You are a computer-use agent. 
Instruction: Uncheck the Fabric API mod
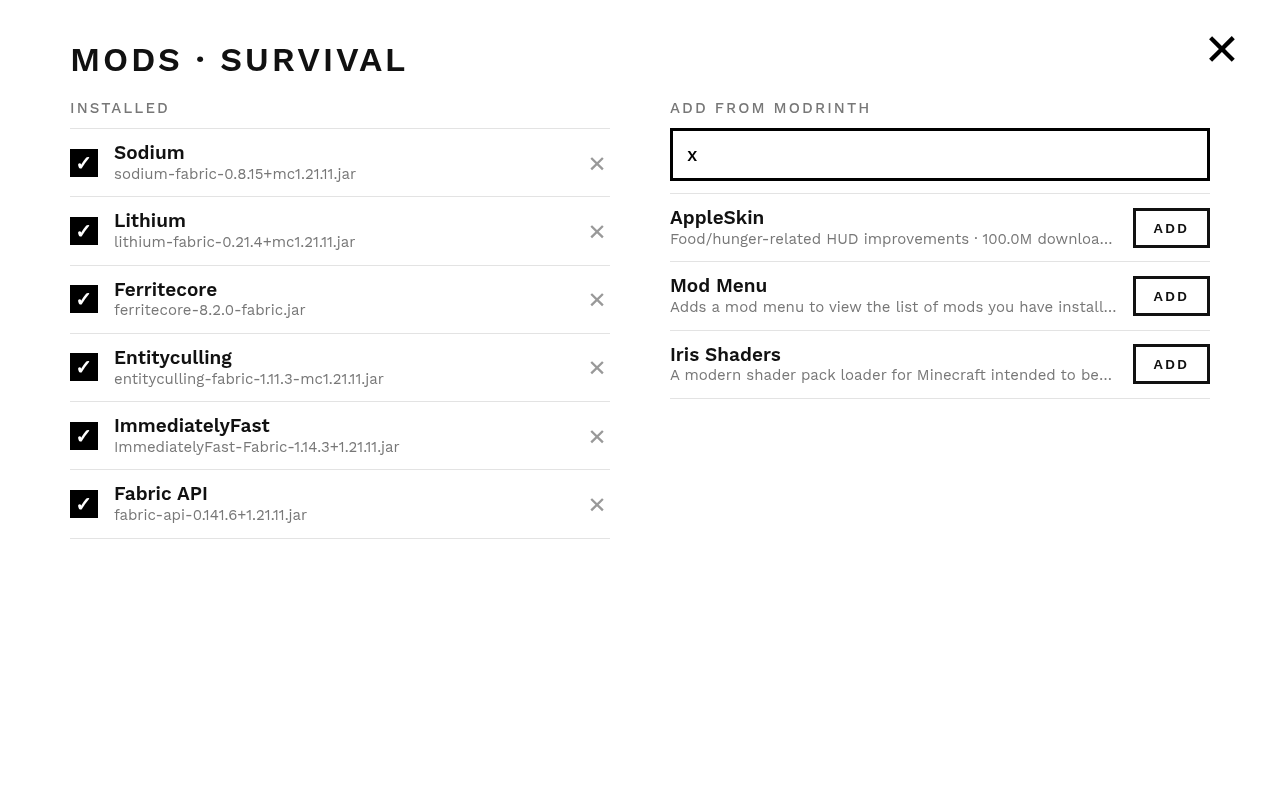pyautogui.click(x=84, y=504)
